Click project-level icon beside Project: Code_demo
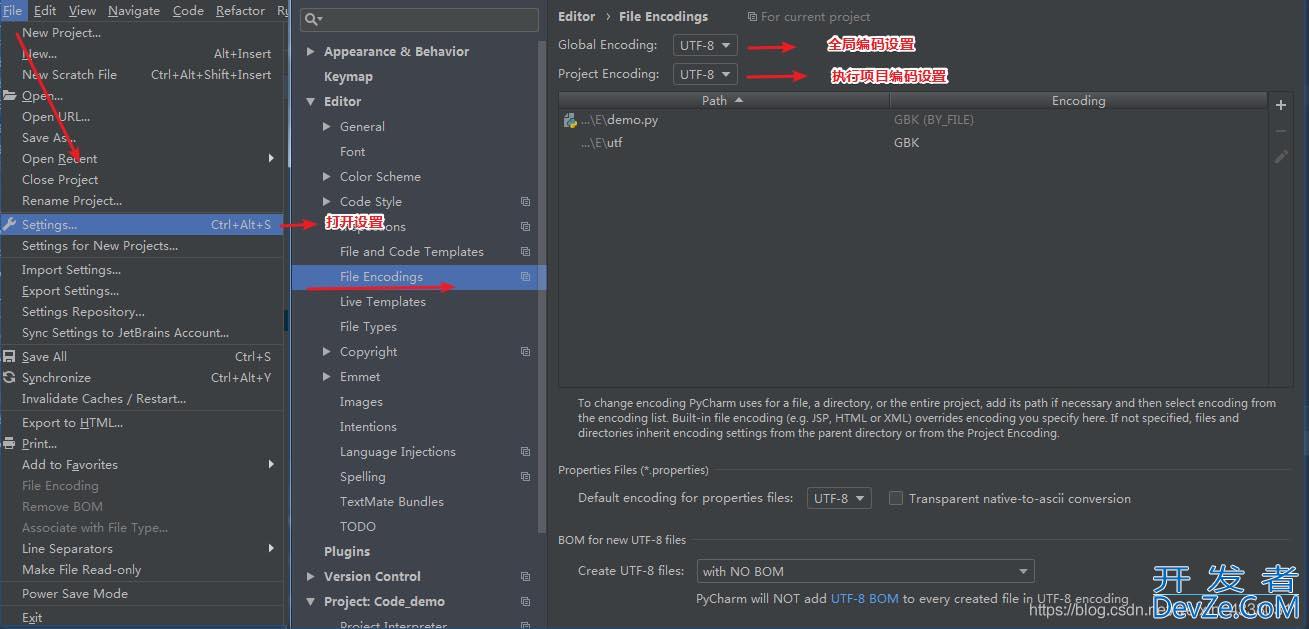The height and width of the screenshot is (629, 1309). [525, 602]
